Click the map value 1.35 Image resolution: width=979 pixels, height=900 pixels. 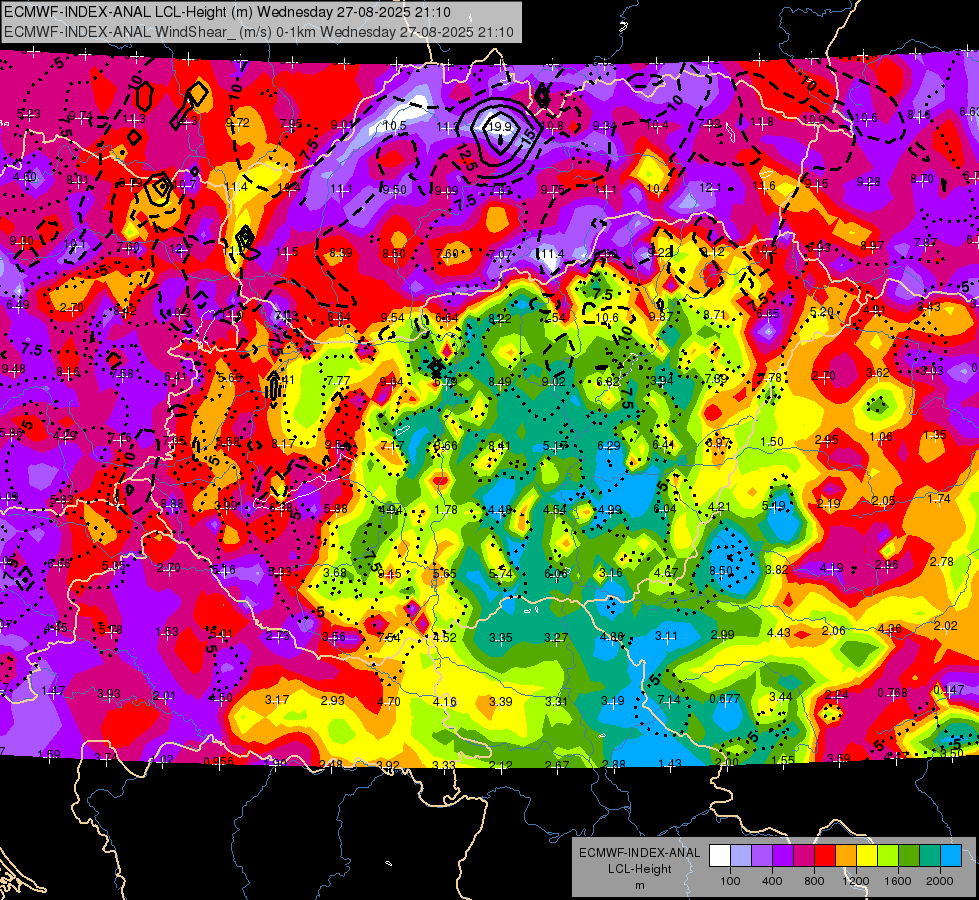pyautogui.click(x=935, y=435)
